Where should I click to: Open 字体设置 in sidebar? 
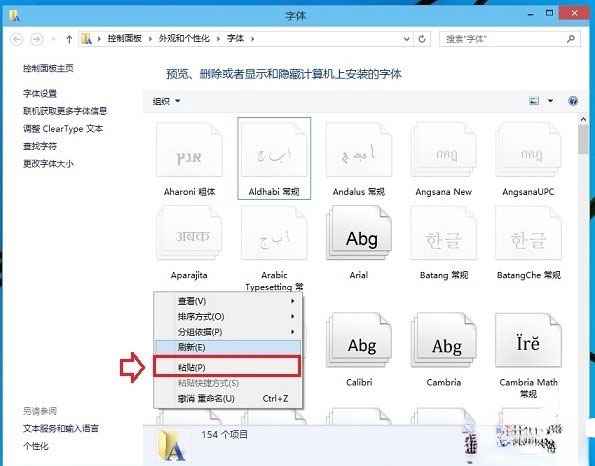pyautogui.click(x=40, y=93)
